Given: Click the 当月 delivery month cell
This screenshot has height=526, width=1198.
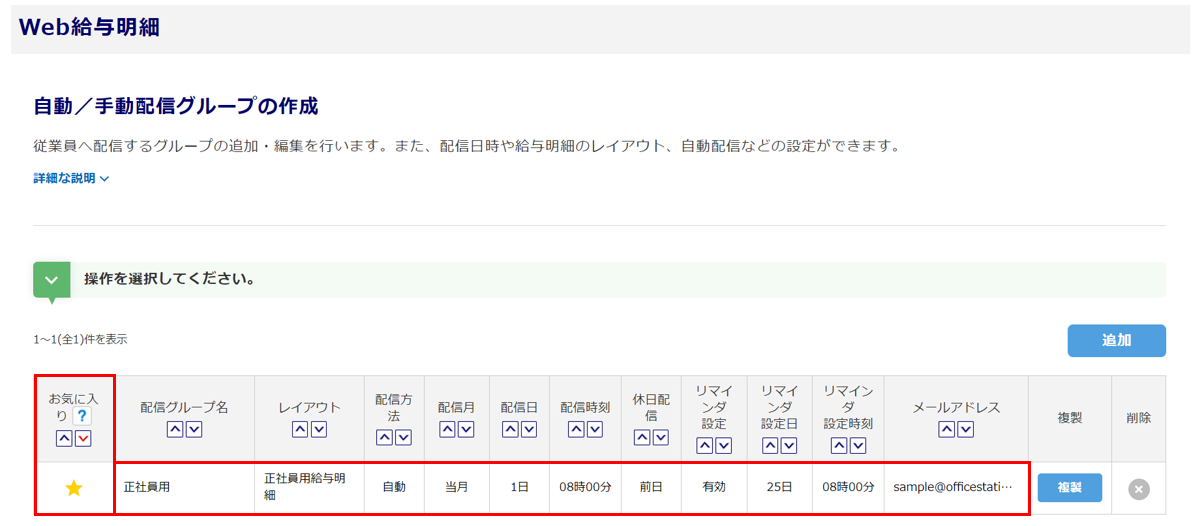Looking at the screenshot, I should [x=457, y=488].
